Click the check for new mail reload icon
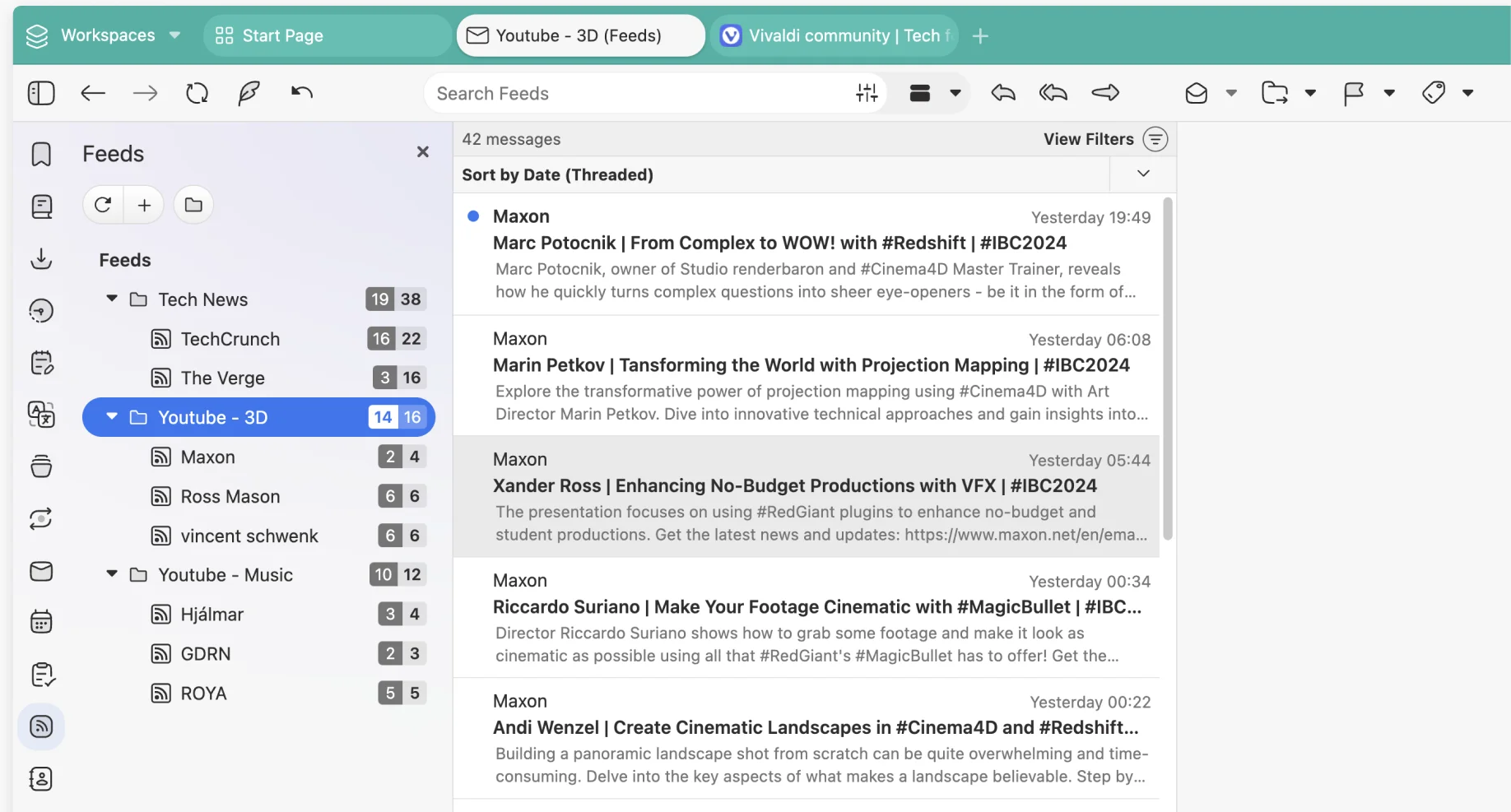1511x812 pixels. (198, 93)
